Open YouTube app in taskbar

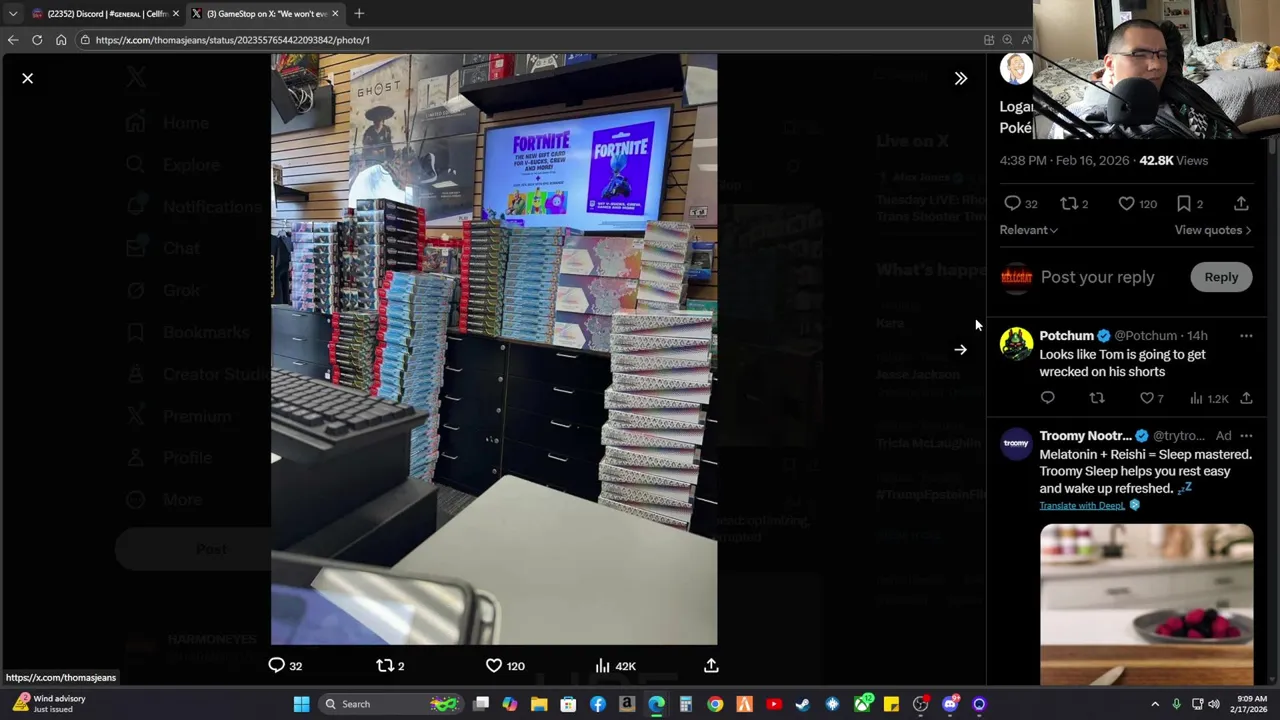(773, 704)
